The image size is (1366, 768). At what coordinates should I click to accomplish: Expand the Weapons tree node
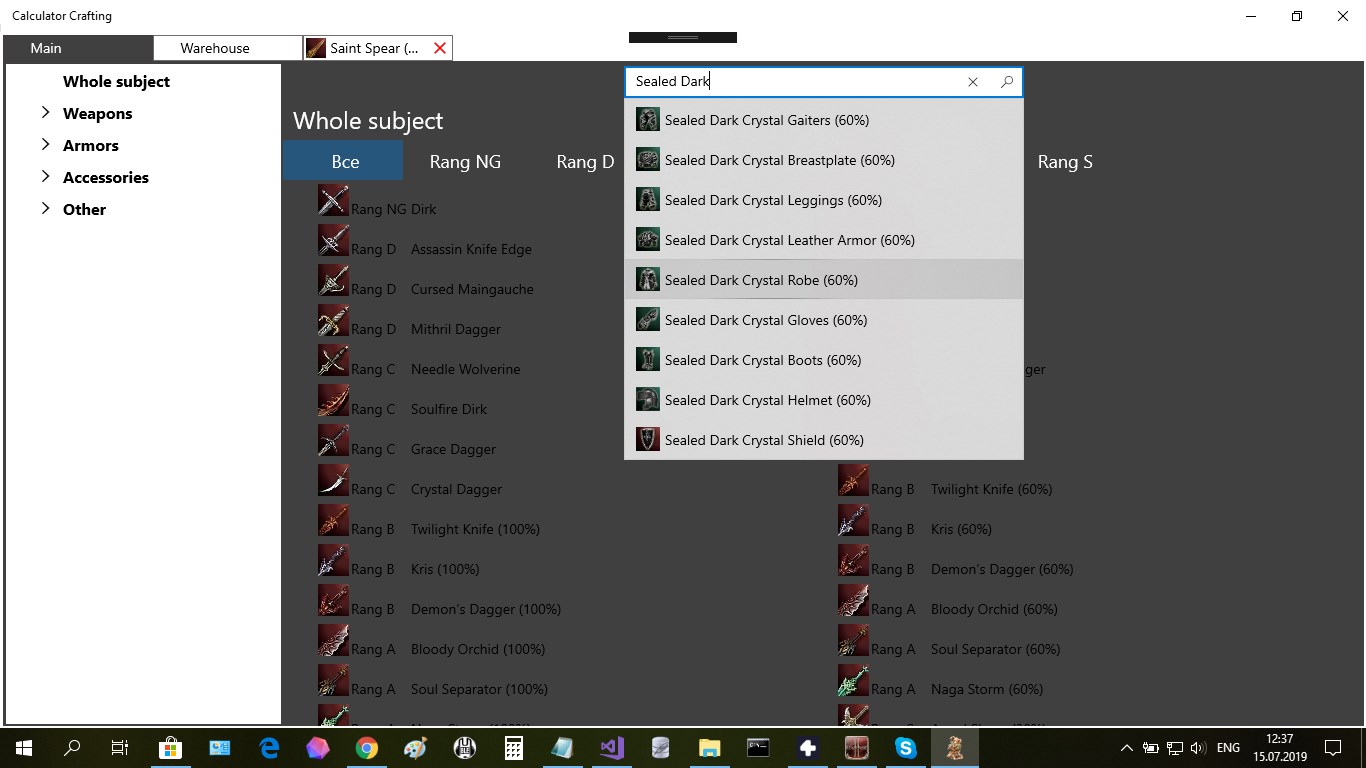click(45, 113)
